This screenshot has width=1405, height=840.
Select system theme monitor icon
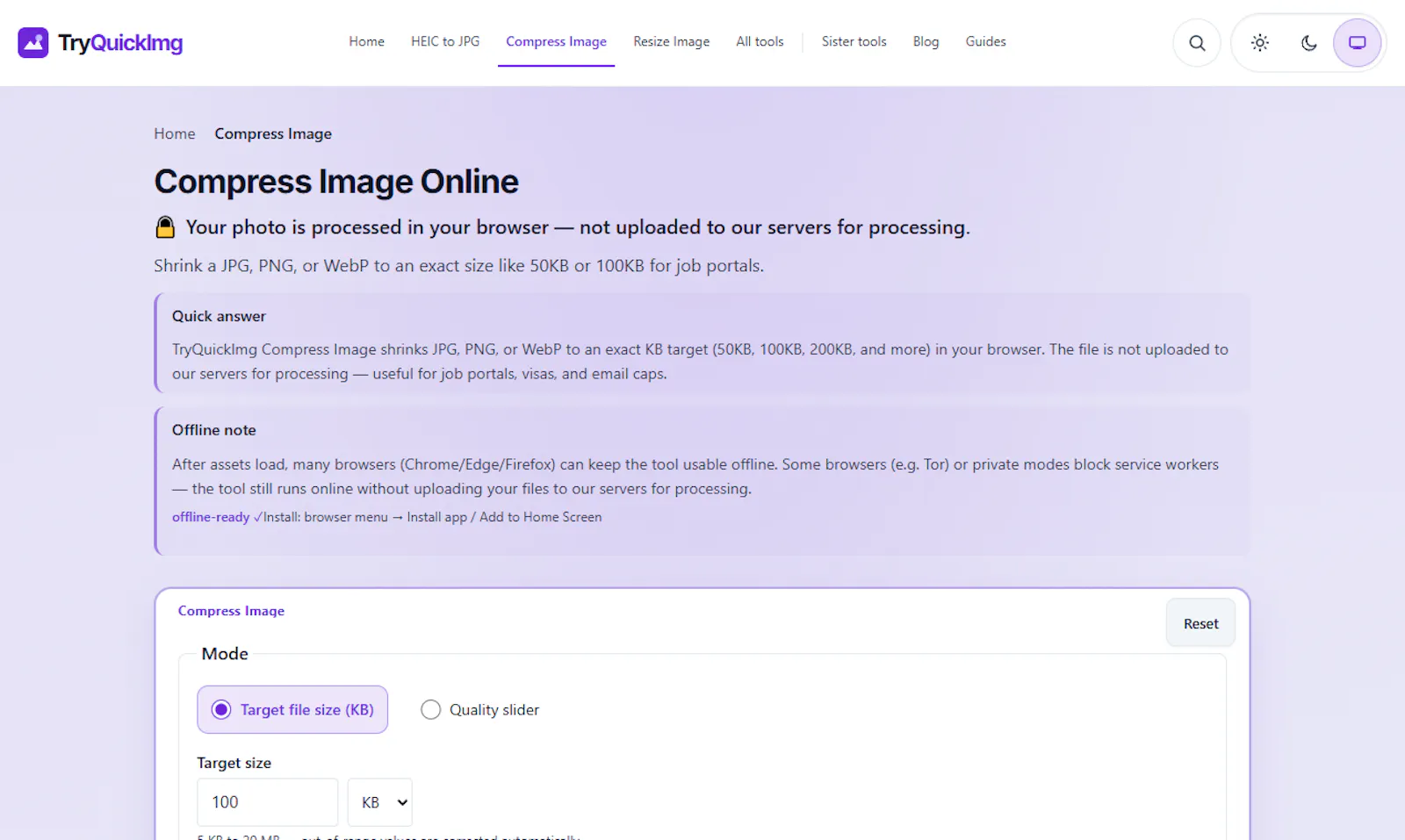[x=1358, y=43]
